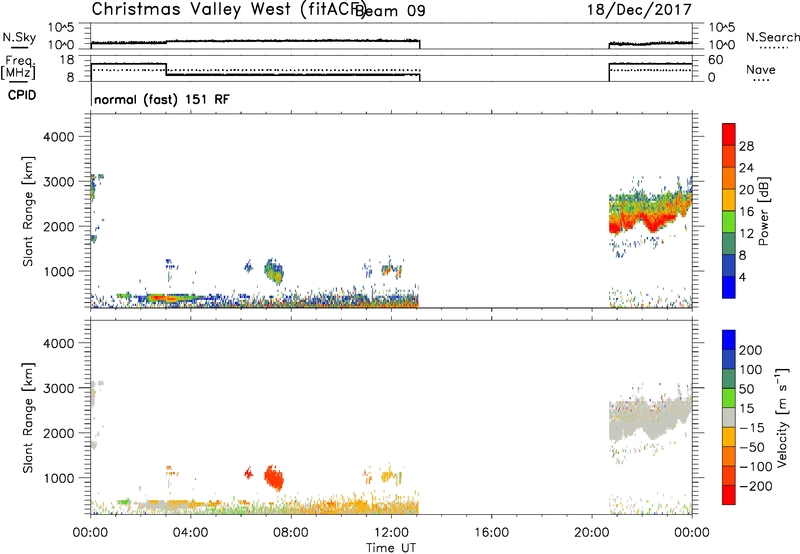Viewport: 800px width, 554px height.
Task: Click the 'Power [dB]' colorbar label
Action: pyautogui.click(x=764, y=211)
